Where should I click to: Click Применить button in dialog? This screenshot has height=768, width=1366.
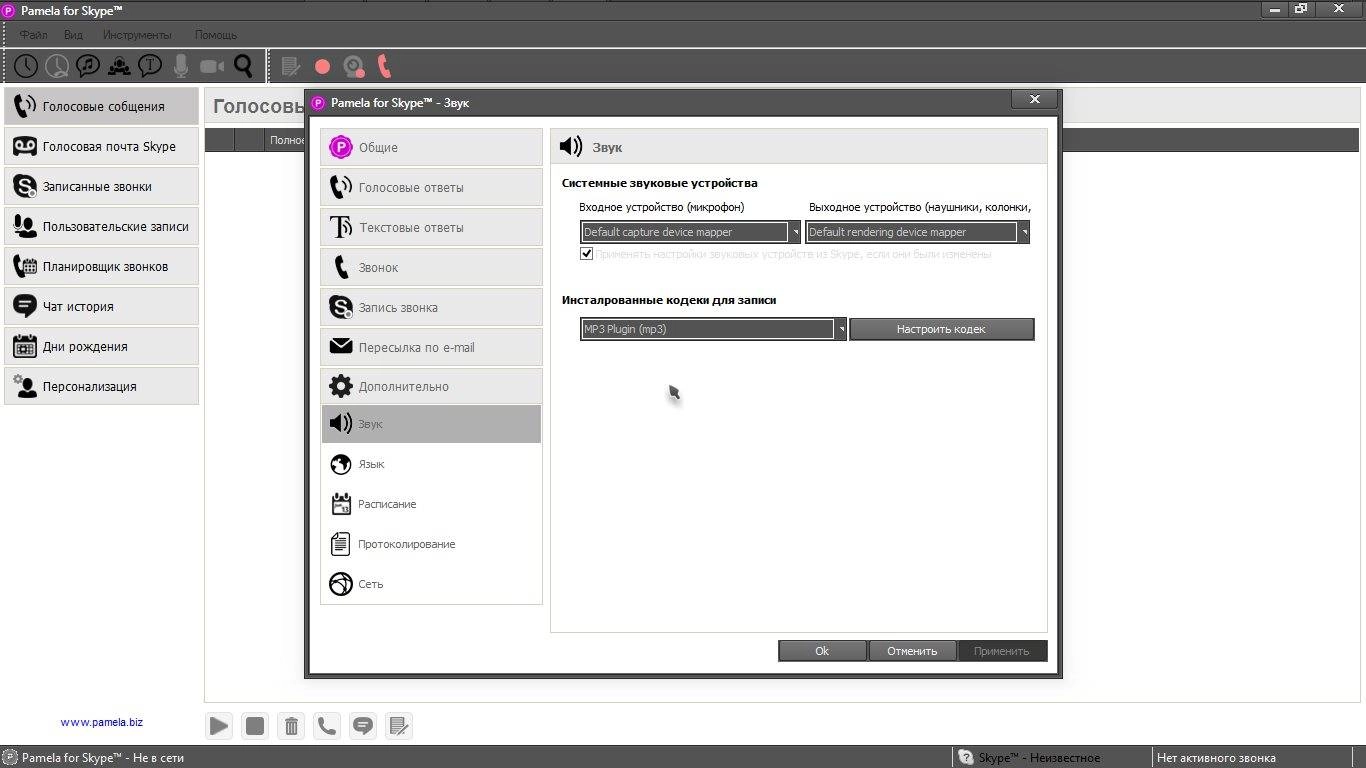[1002, 651]
